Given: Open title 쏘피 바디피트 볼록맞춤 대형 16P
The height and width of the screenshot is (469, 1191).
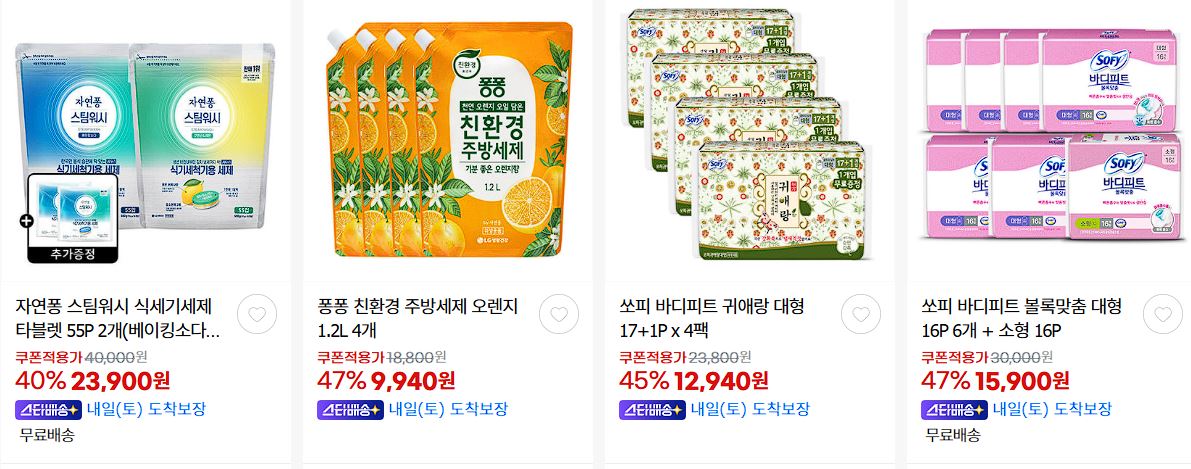Looking at the screenshot, I should pos(1022,319).
